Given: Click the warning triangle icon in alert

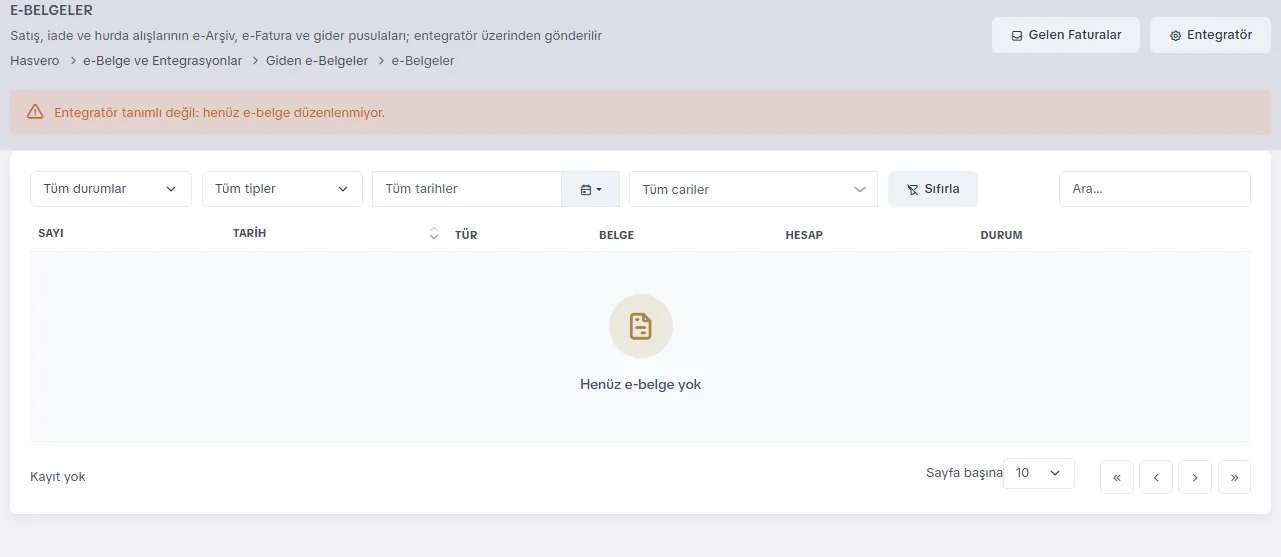Looking at the screenshot, I should coord(35,112).
